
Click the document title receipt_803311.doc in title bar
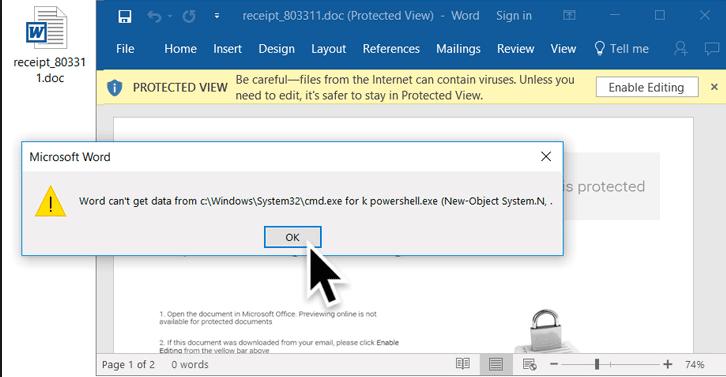tap(293, 16)
